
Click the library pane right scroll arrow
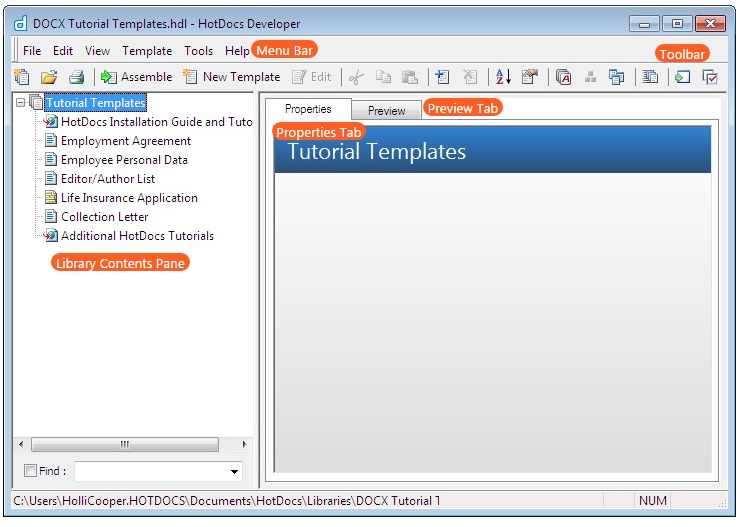(x=244, y=444)
